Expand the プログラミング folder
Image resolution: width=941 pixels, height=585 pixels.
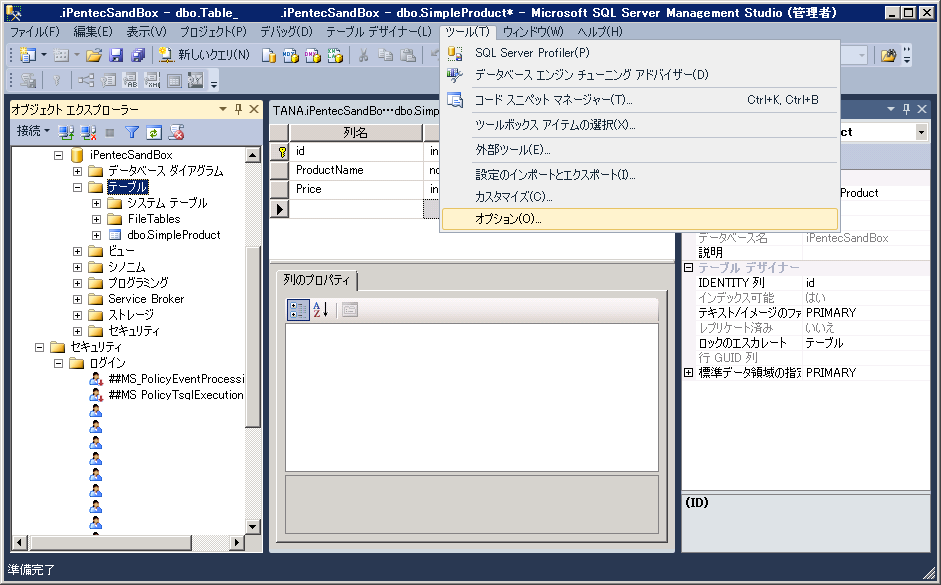click(77, 283)
